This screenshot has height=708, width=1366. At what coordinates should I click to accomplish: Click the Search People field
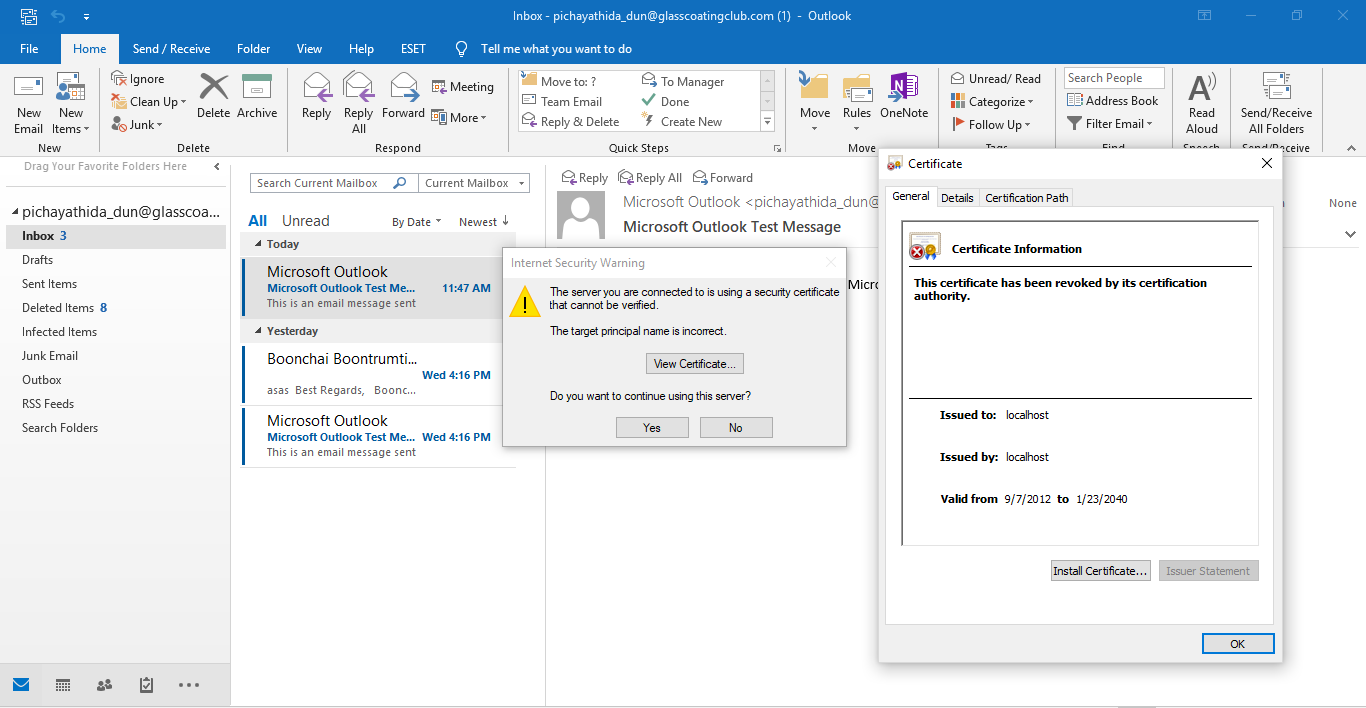tap(1114, 78)
